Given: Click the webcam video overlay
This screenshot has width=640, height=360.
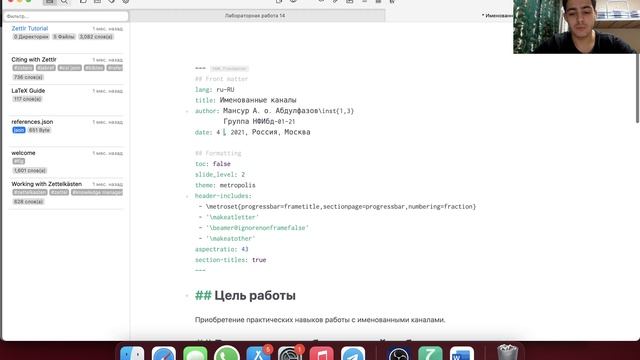Looking at the screenshot, I should point(576,27).
